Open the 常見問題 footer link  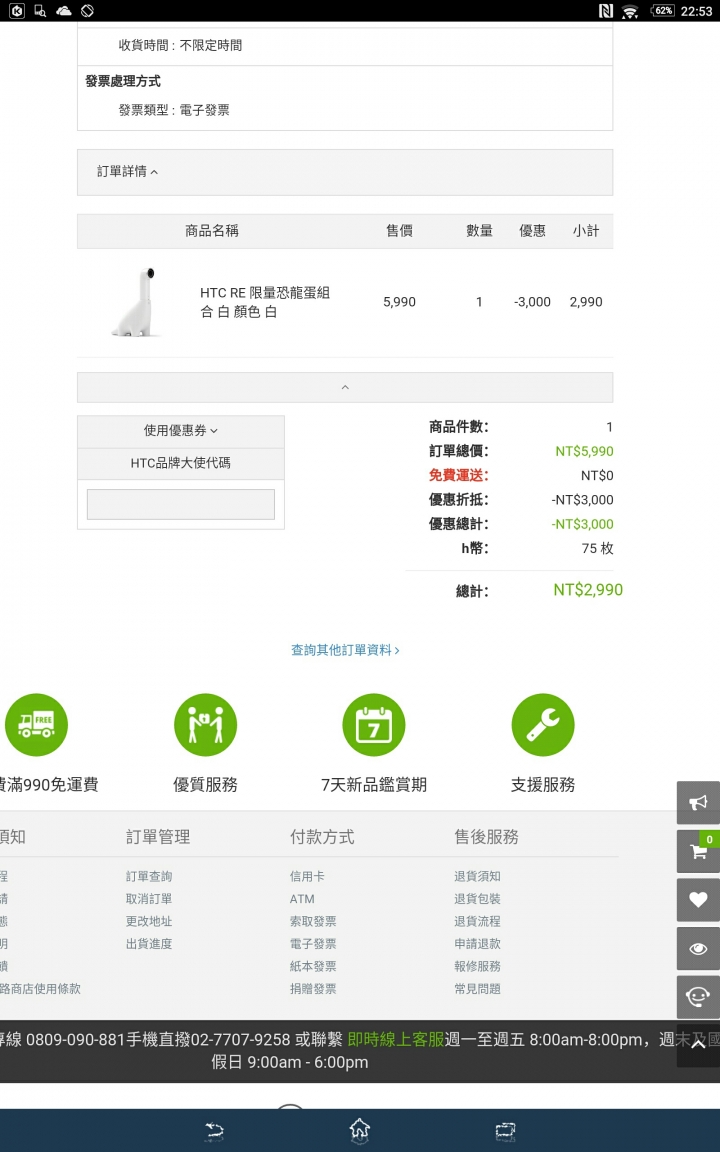478,989
